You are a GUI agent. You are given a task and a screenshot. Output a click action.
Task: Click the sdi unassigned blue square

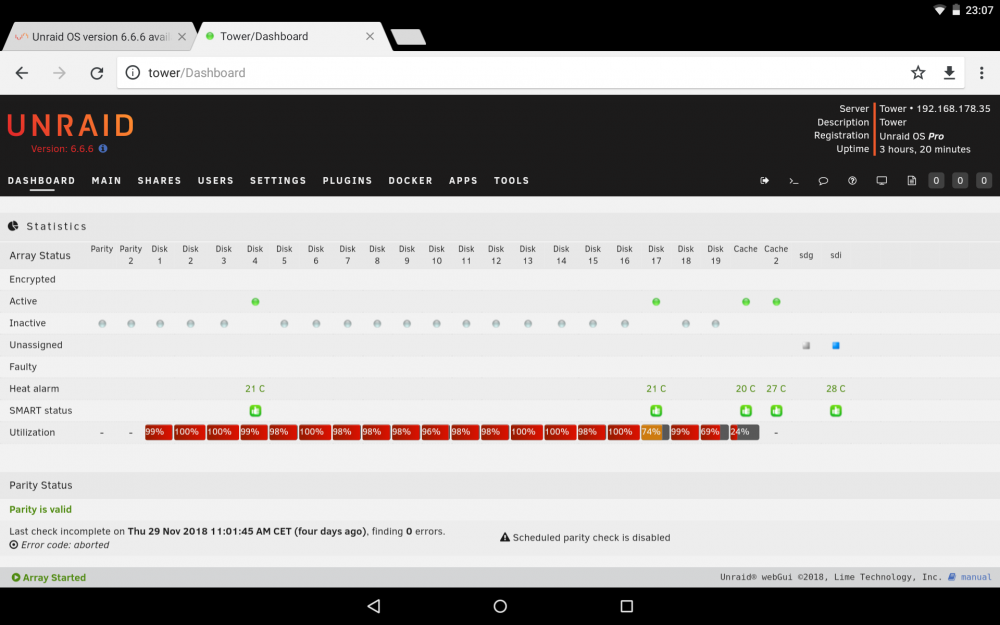point(835,346)
